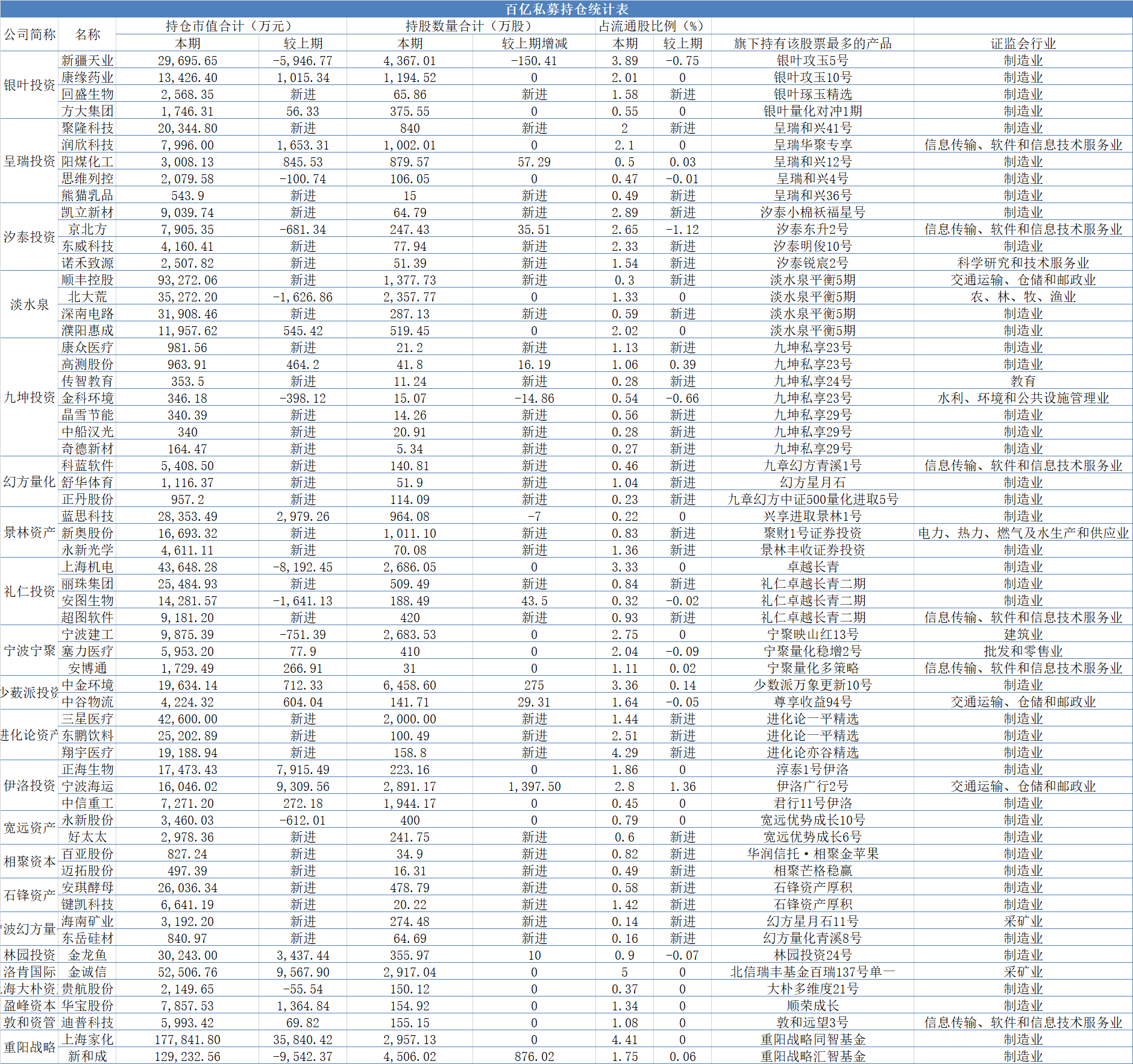Select the market value cell 52,506.76

pos(187,972)
